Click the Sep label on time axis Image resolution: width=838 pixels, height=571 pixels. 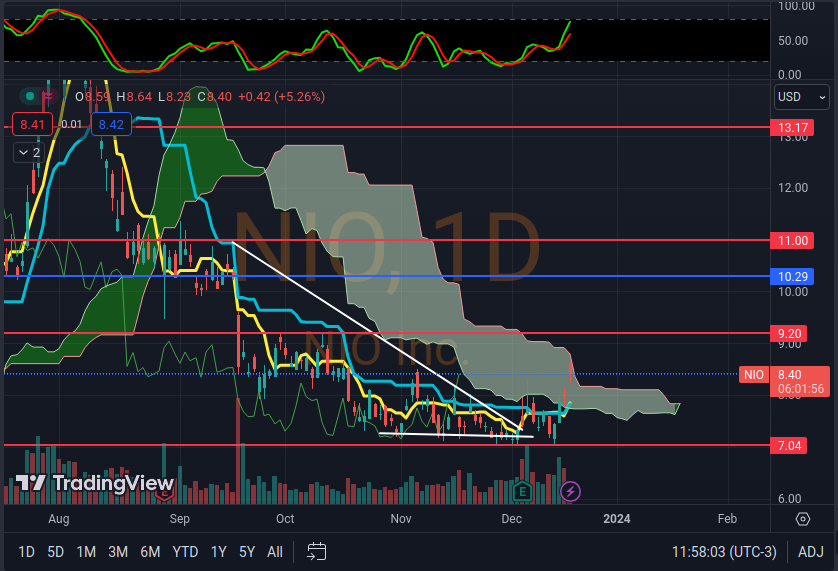(180, 519)
